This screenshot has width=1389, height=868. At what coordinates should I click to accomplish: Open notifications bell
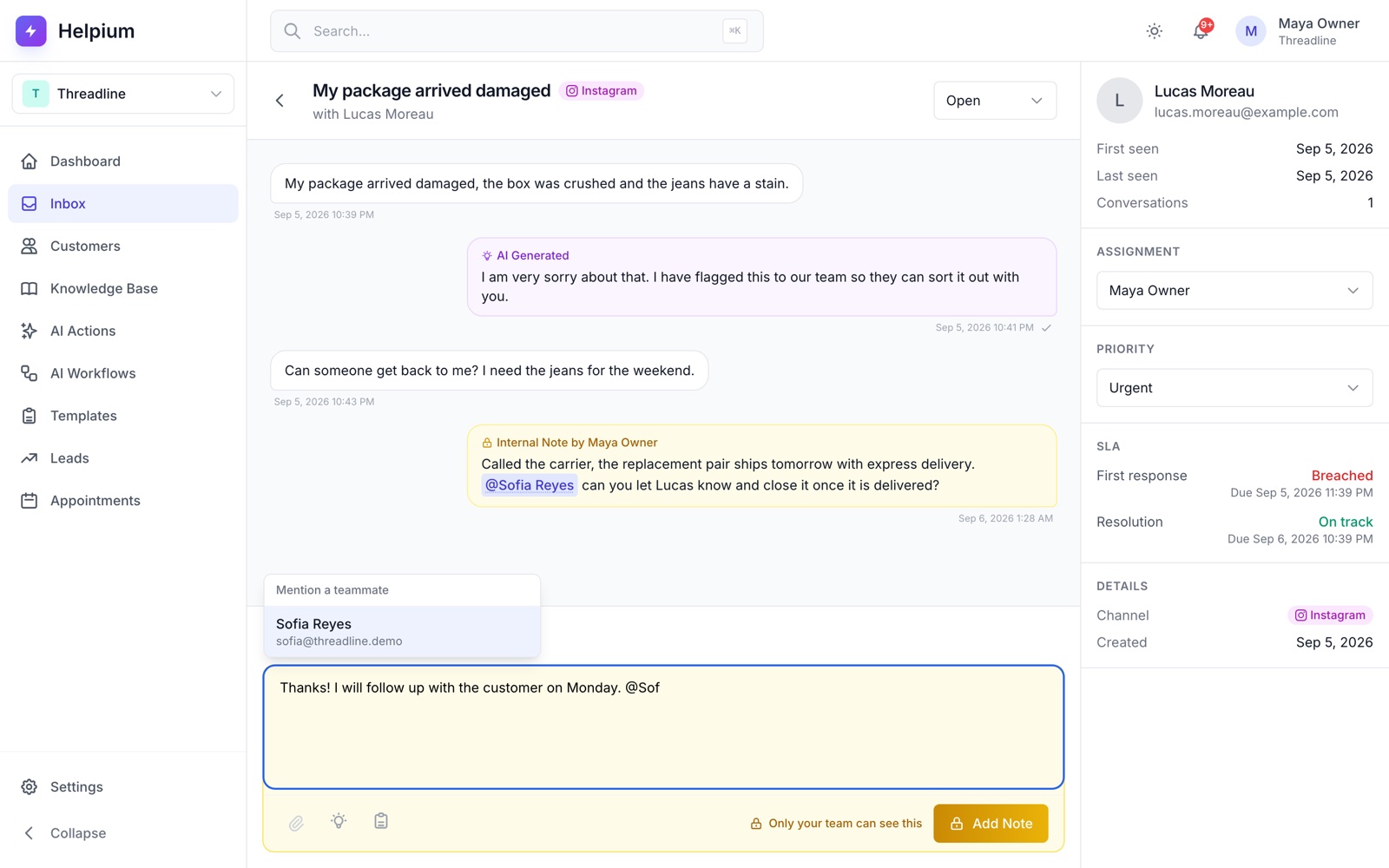click(1201, 31)
